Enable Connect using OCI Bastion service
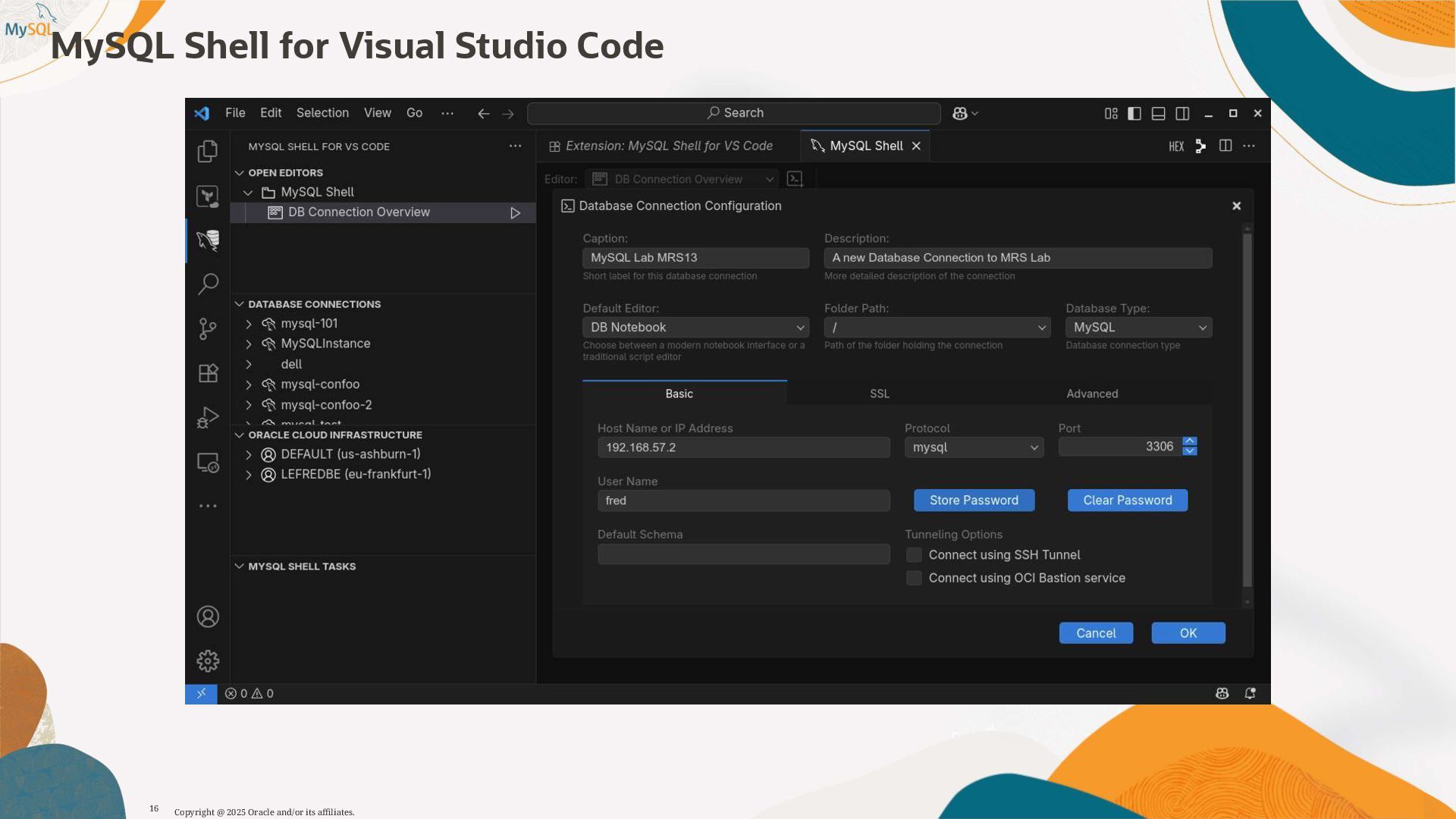 tap(914, 578)
